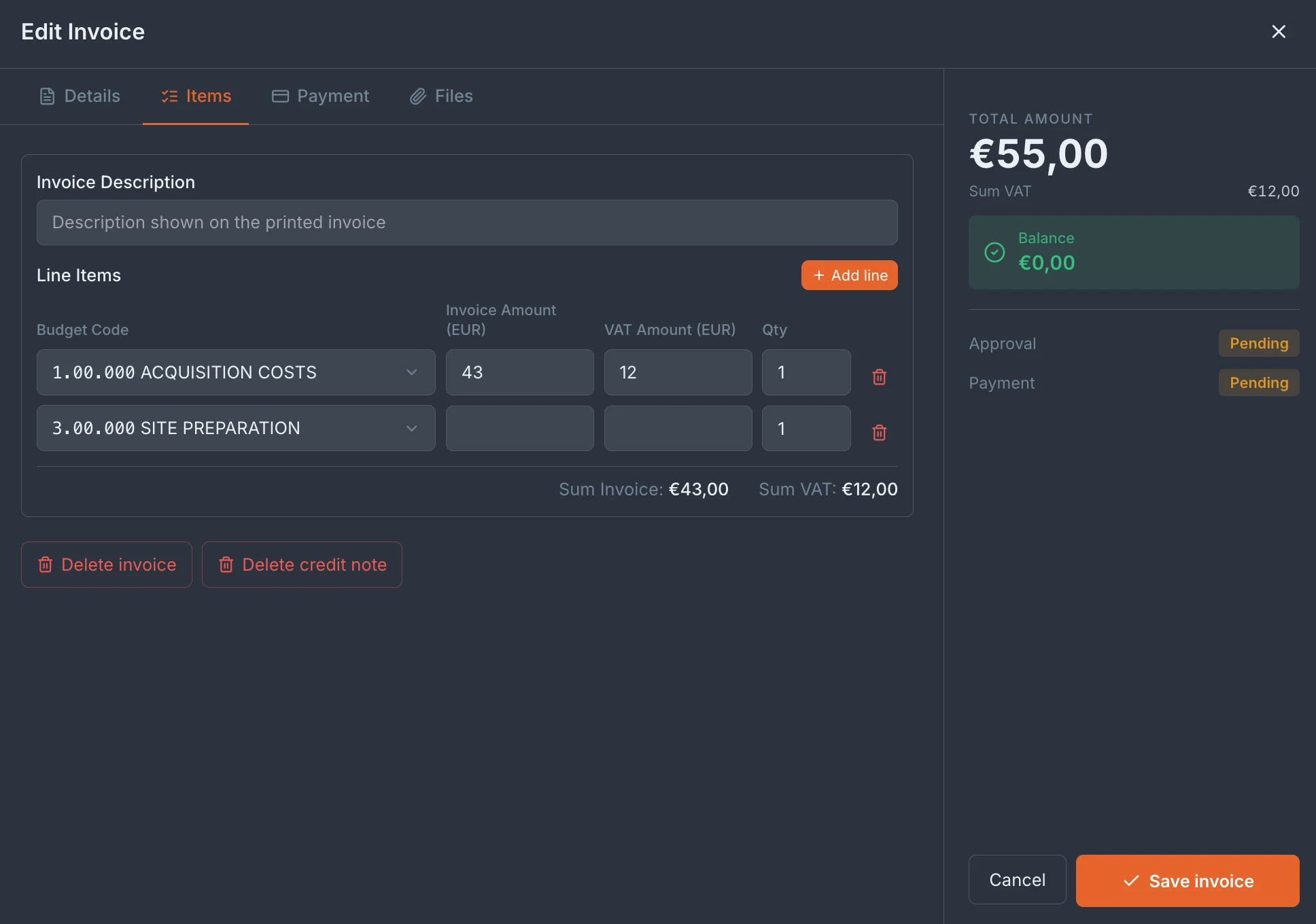Click the Qty field in Site Preparation row
Viewport: 1316px width, 924px height.
(x=806, y=428)
